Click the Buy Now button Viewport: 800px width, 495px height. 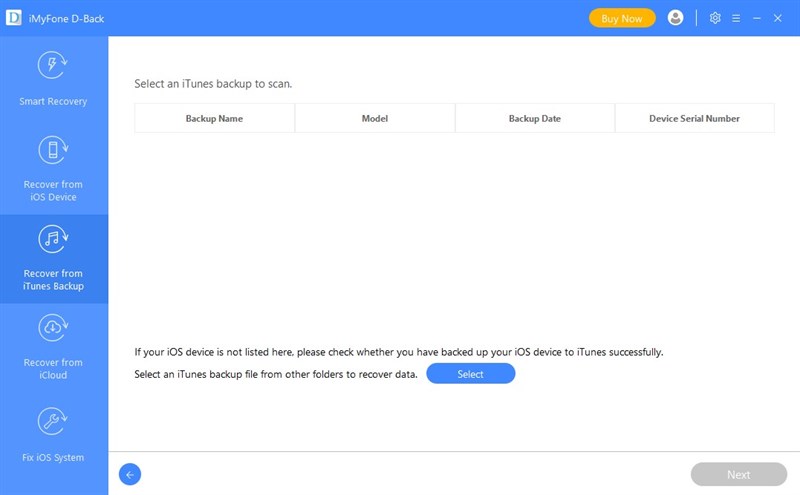[622, 18]
